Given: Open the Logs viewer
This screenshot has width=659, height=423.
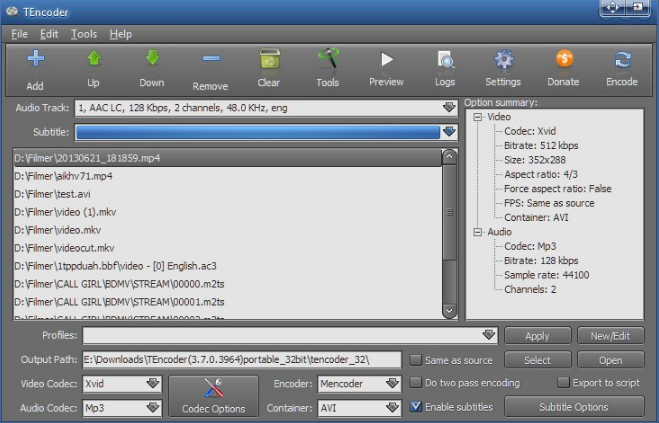Looking at the screenshot, I should click(445, 60).
